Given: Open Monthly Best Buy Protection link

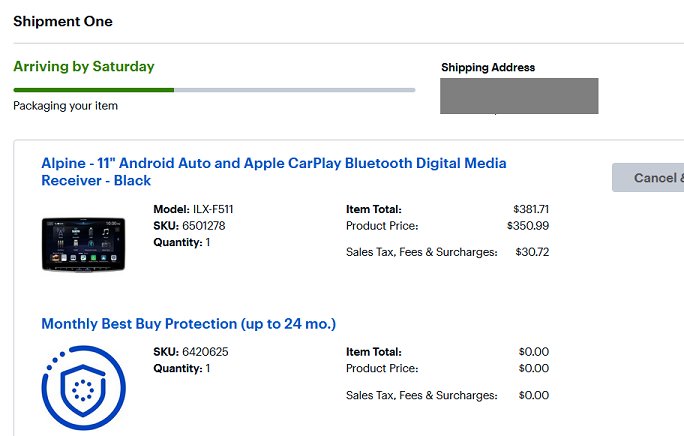Looking at the screenshot, I should (188, 324).
